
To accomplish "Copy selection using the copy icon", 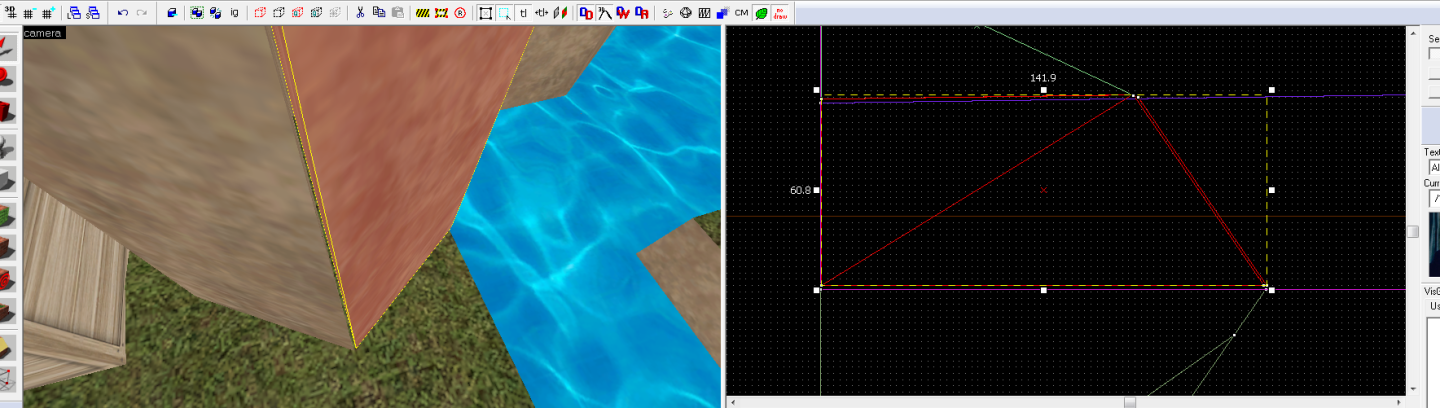I will pos(379,13).
